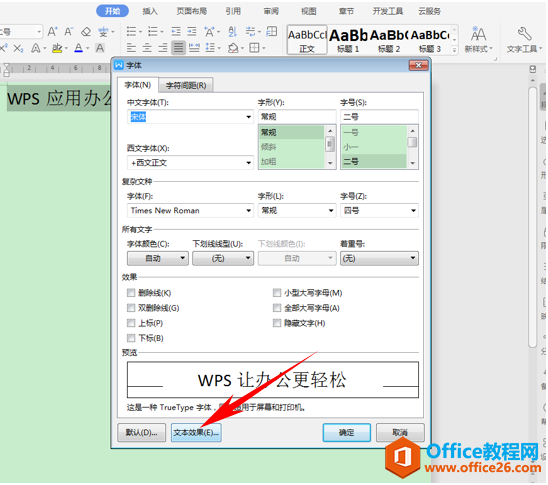This screenshot has height=485, width=548.
Task: Click the paragraph shading bucket icon
Action: tap(233, 48)
